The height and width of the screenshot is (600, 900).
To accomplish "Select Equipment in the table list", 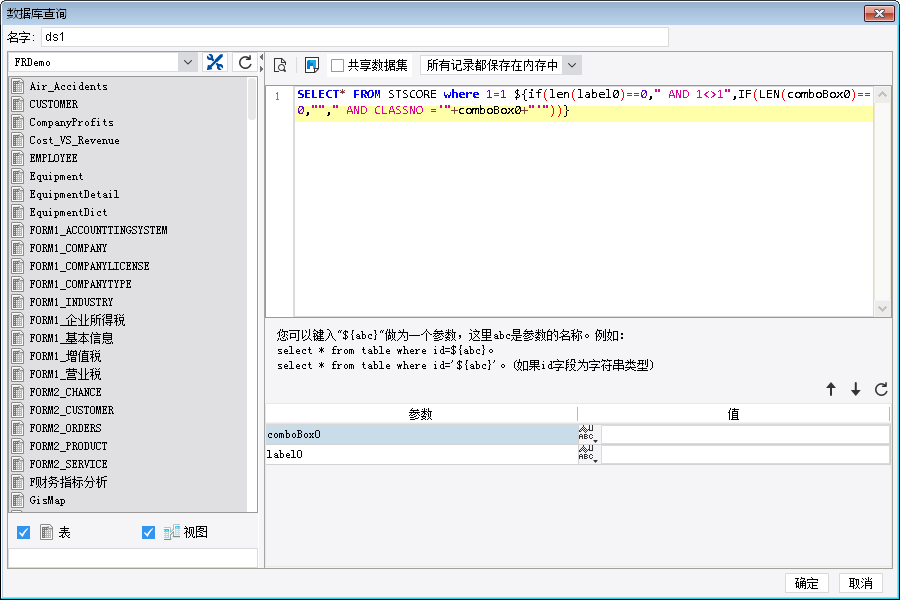I will click(x=56, y=176).
